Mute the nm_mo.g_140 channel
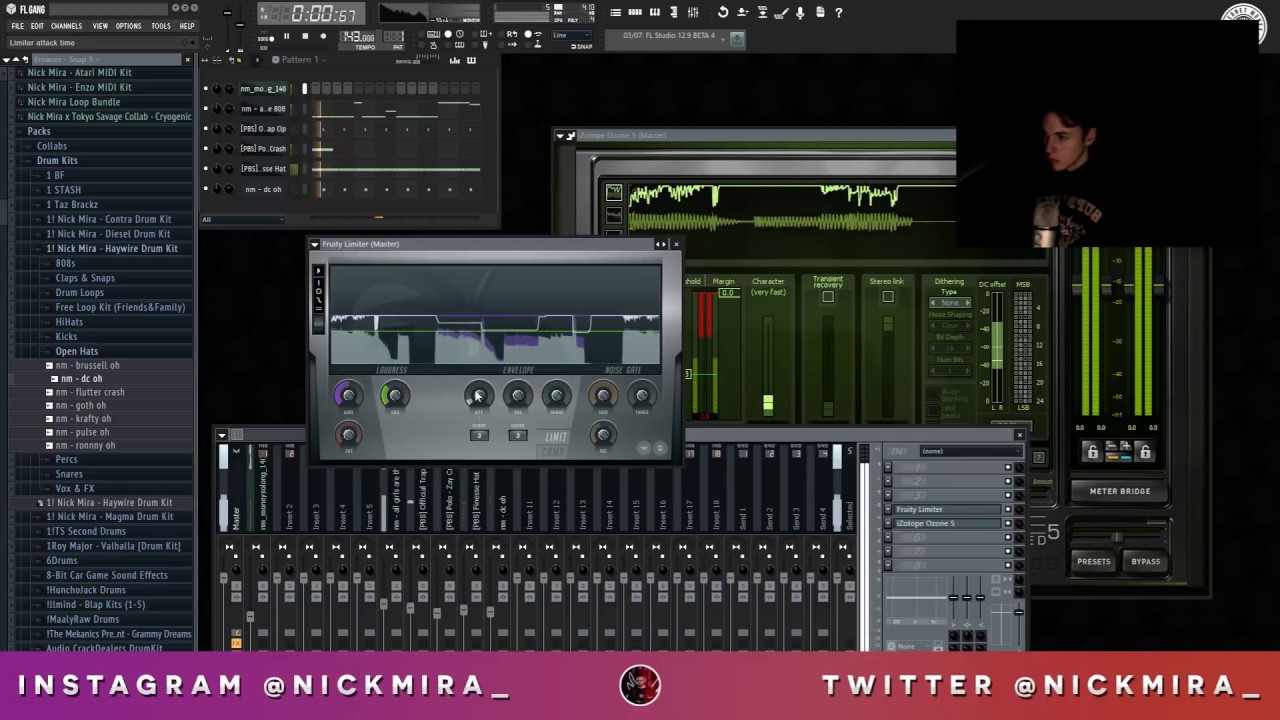This screenshot has width=1280, height=720. point(206,88)
